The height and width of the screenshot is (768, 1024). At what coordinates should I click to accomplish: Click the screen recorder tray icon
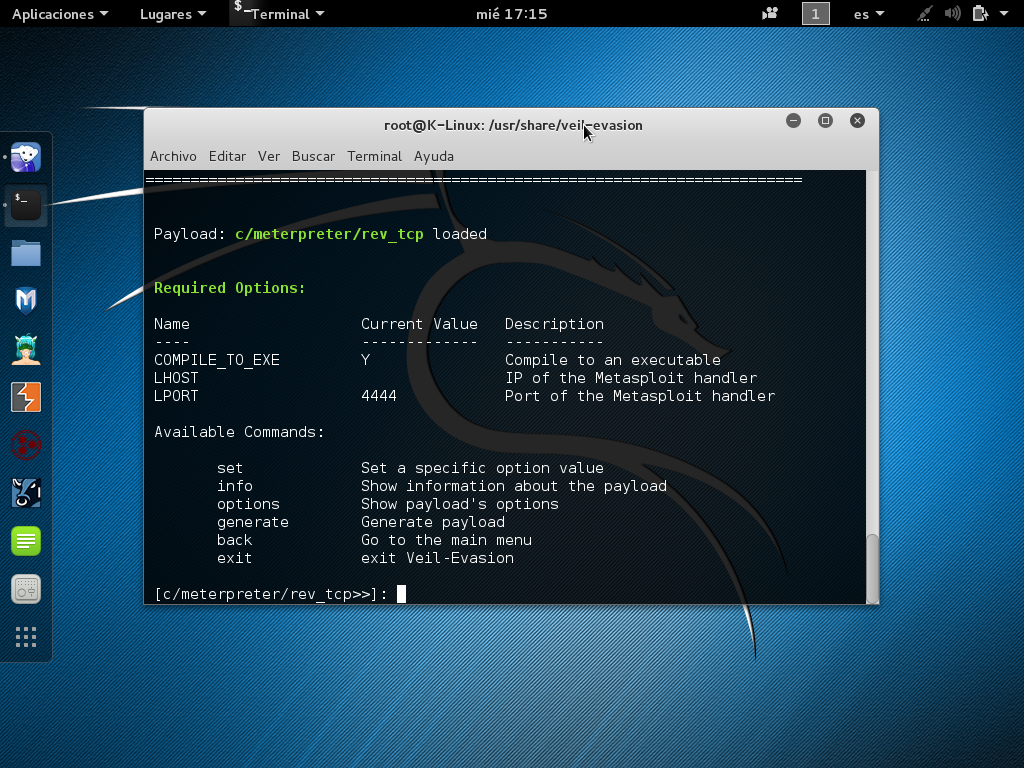pos(770,13)
